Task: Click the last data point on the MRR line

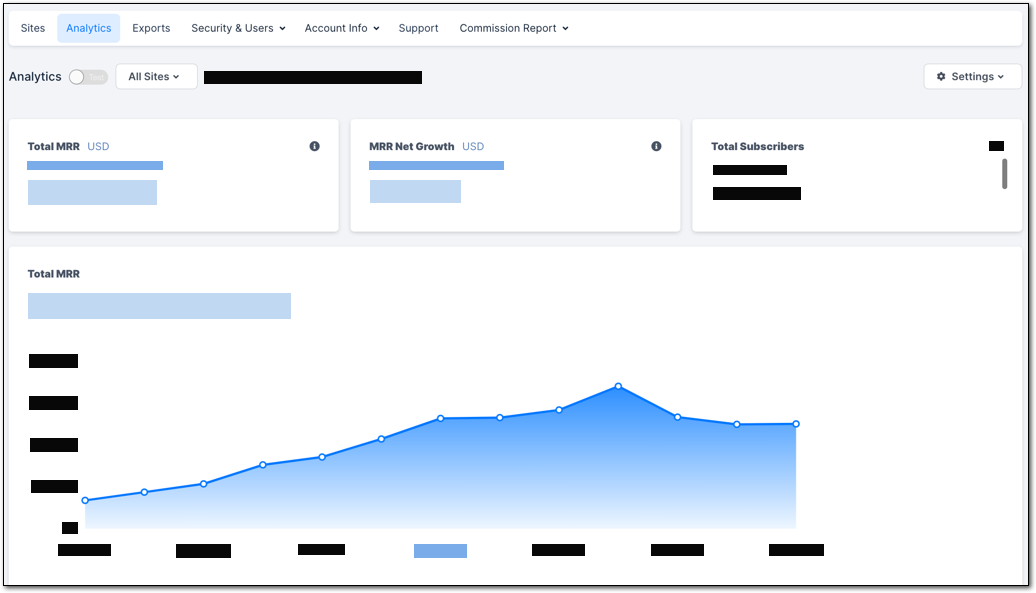Action: [x=796, y=424]
